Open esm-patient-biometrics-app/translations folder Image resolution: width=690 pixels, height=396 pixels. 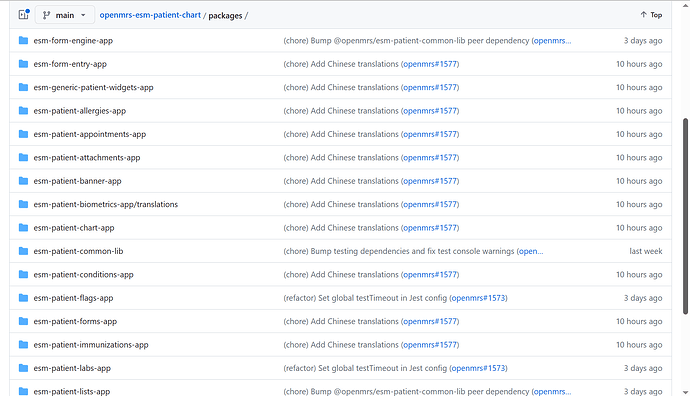[x=106, y=204]
